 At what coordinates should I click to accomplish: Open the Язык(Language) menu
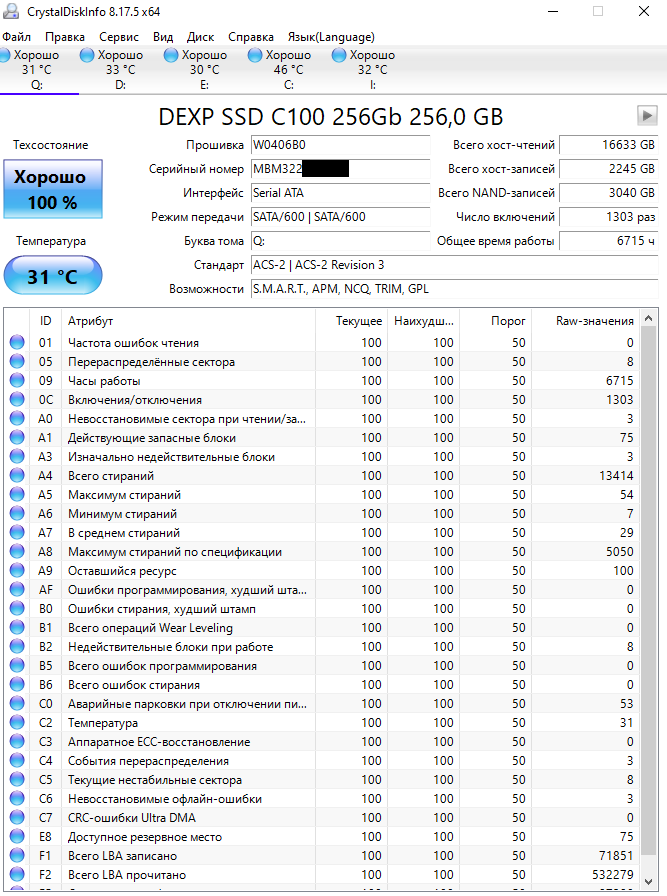coord(331,37)
